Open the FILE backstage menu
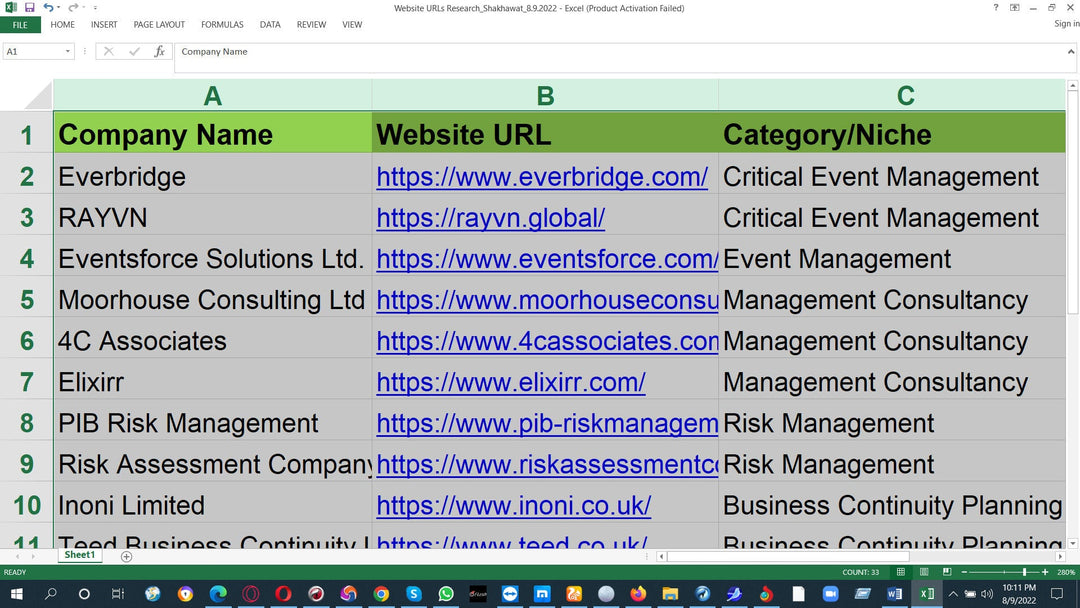This screenshot has width=1080, height=608. (x=20, y=25)
